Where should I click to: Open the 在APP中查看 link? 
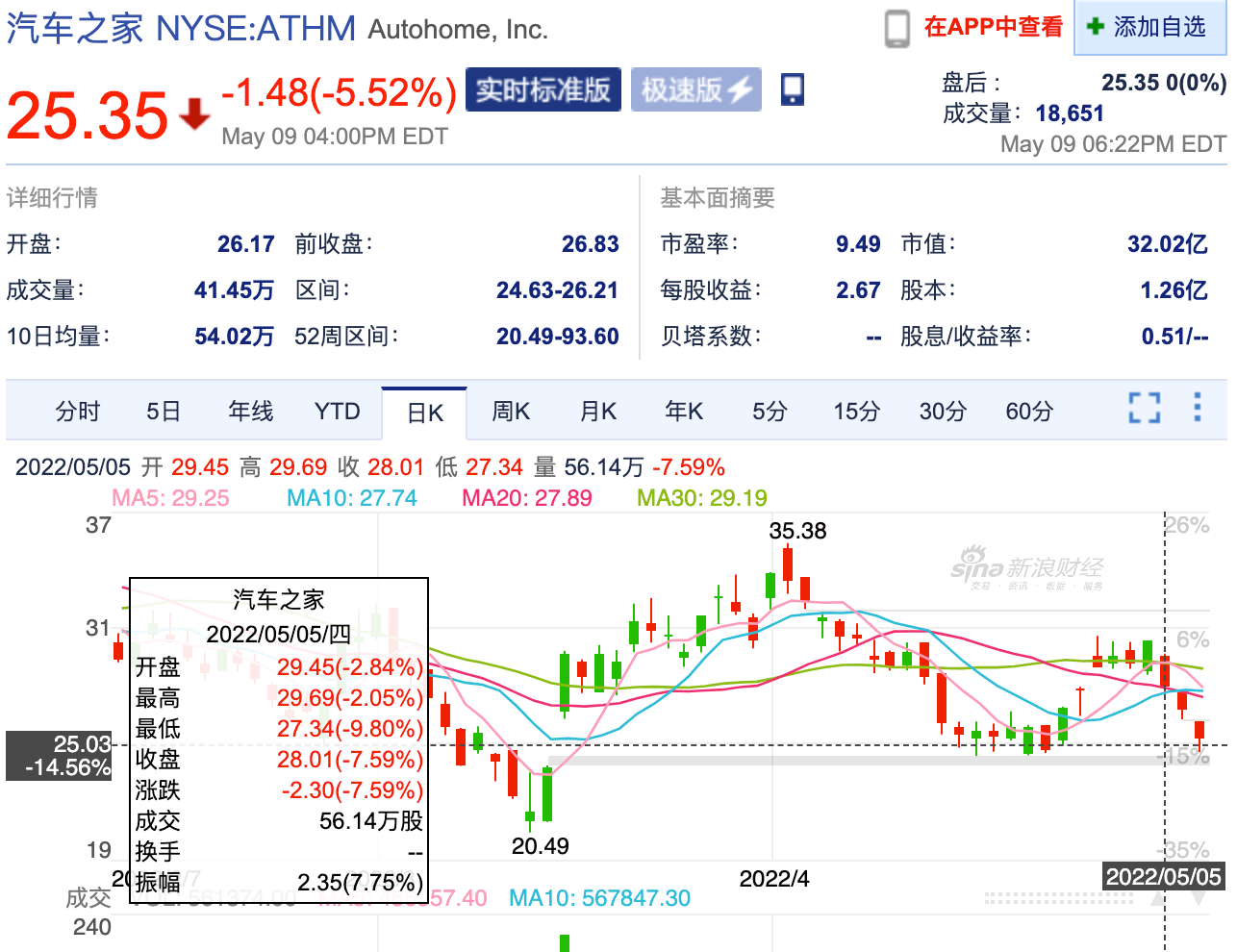pyautogui.click(x=993, y=27)
